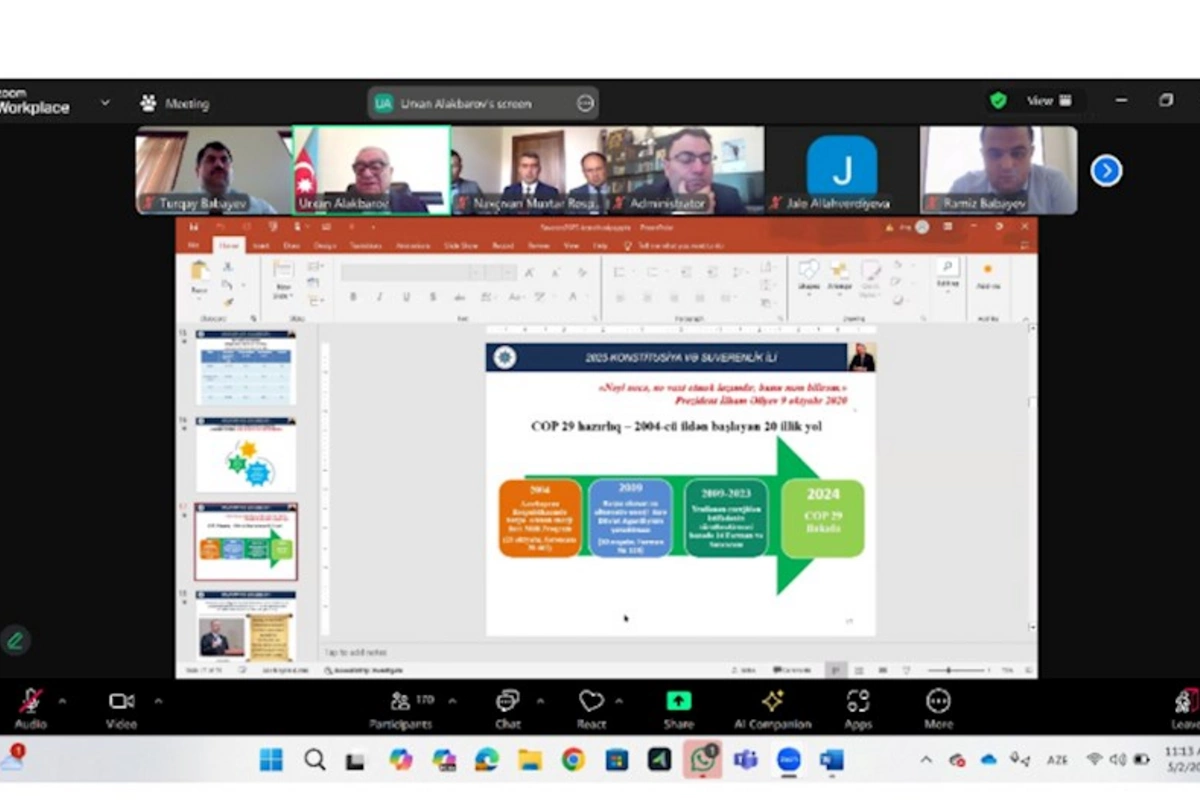Toggle the green annotation pencil button
The width and height of the screenshot is (1200, 800).
15,641
